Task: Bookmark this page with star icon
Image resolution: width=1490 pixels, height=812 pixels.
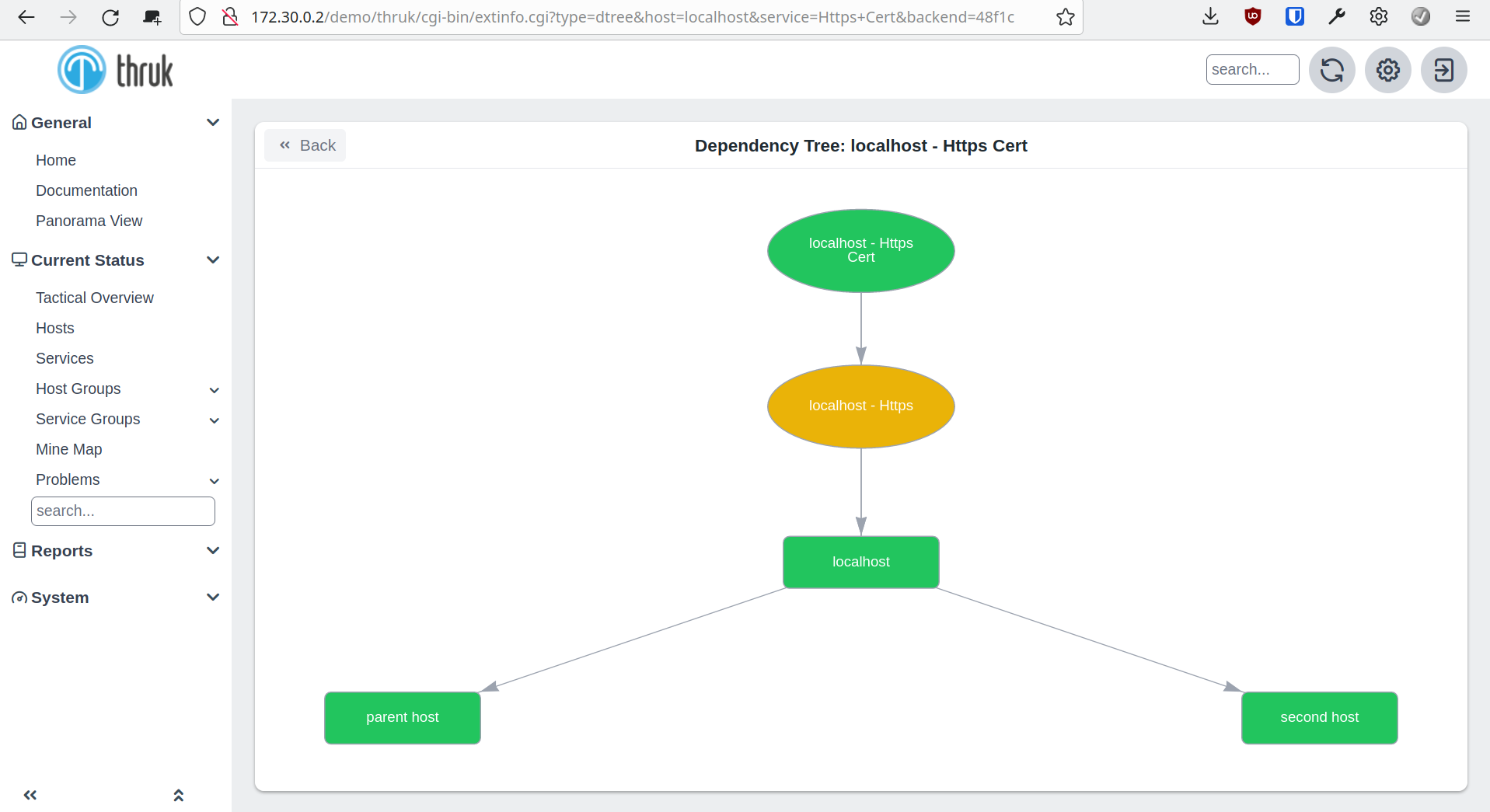Action: click(1065, 17)
